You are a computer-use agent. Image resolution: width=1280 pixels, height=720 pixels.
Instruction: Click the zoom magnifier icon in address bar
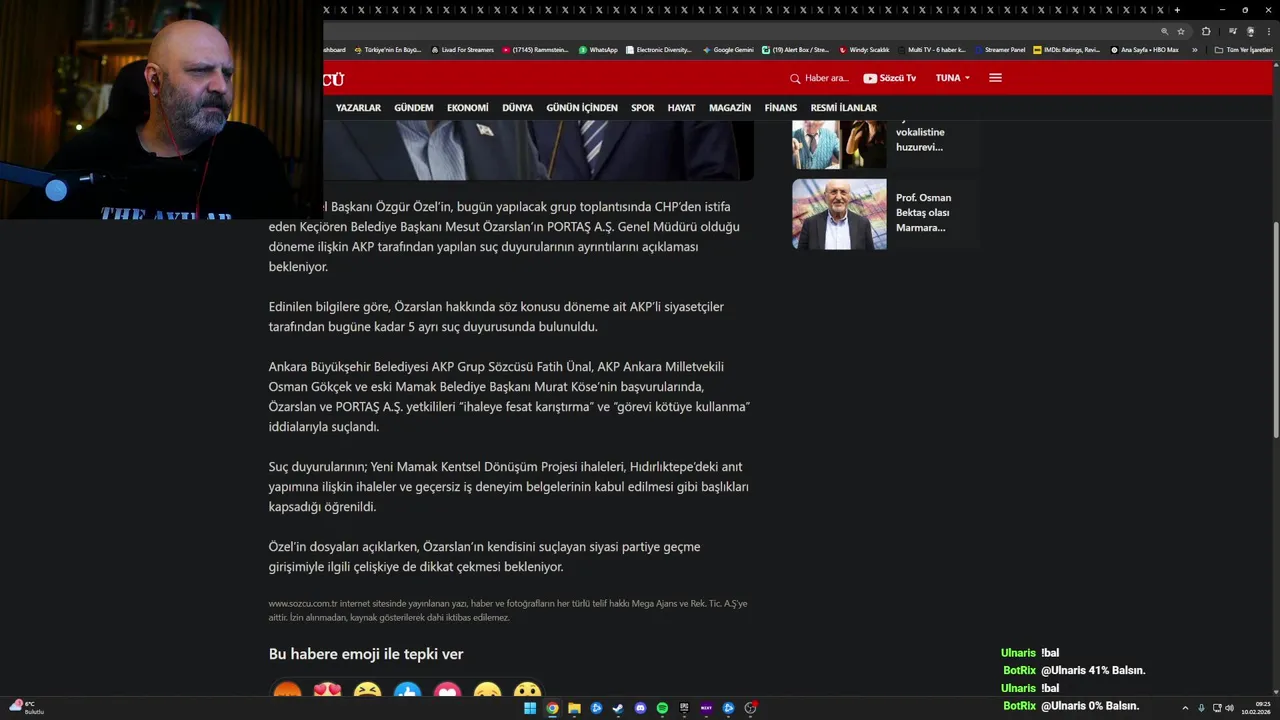[x=1164, y=31]
